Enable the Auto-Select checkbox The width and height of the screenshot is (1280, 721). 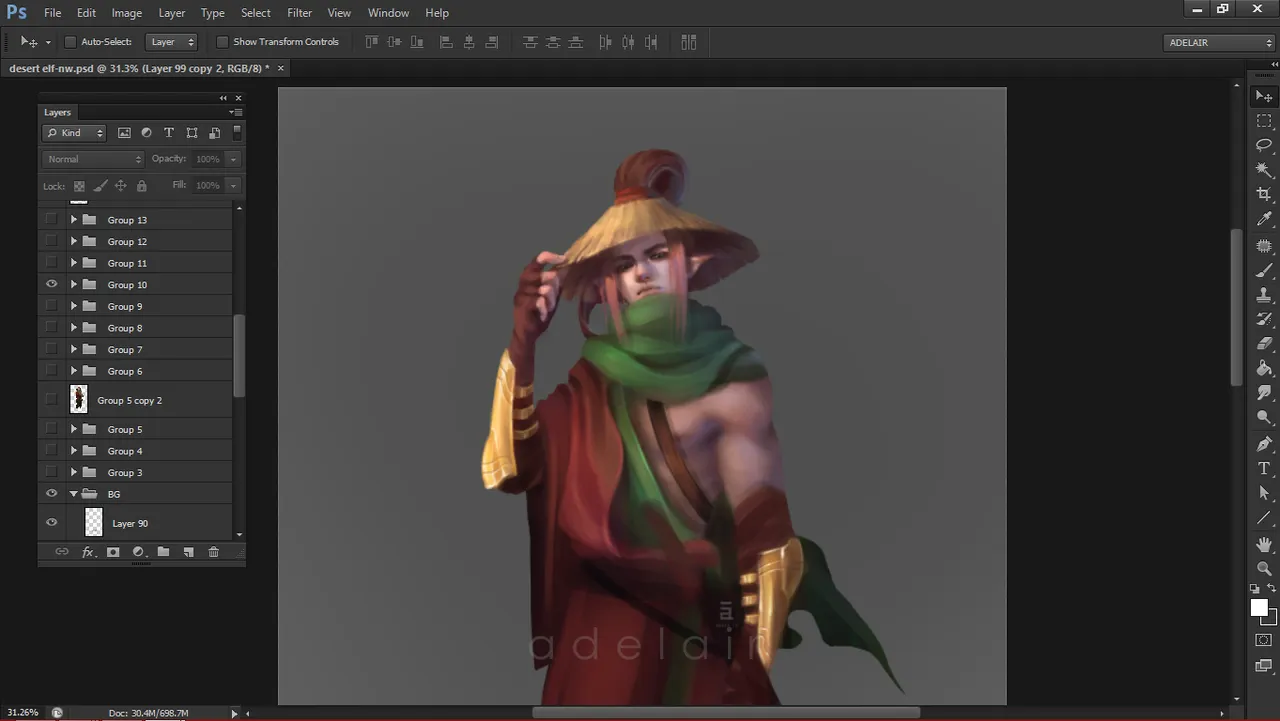tap(70, 42)
